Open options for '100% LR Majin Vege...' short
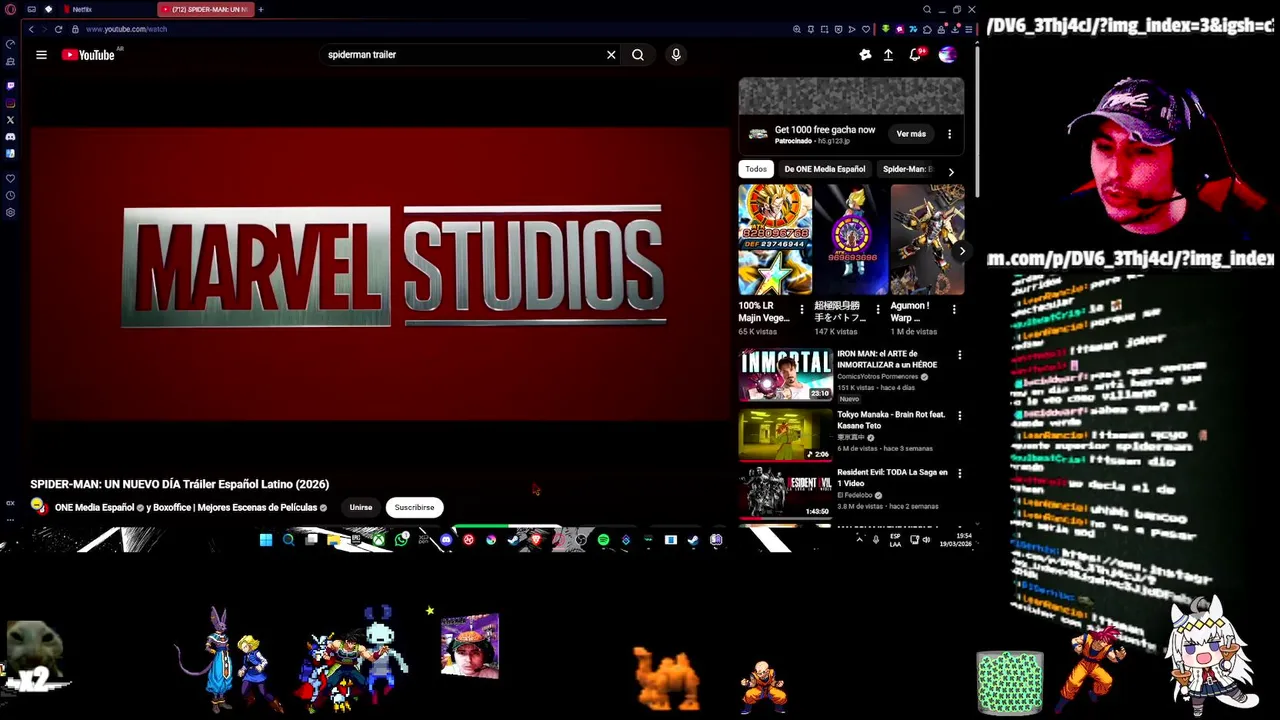Screen dimensions: 1280x720 point(801,310)
